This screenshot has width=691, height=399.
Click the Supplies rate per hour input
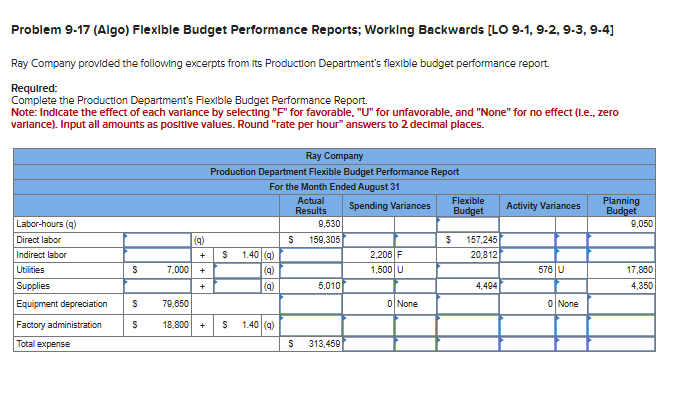click(238, 286)
